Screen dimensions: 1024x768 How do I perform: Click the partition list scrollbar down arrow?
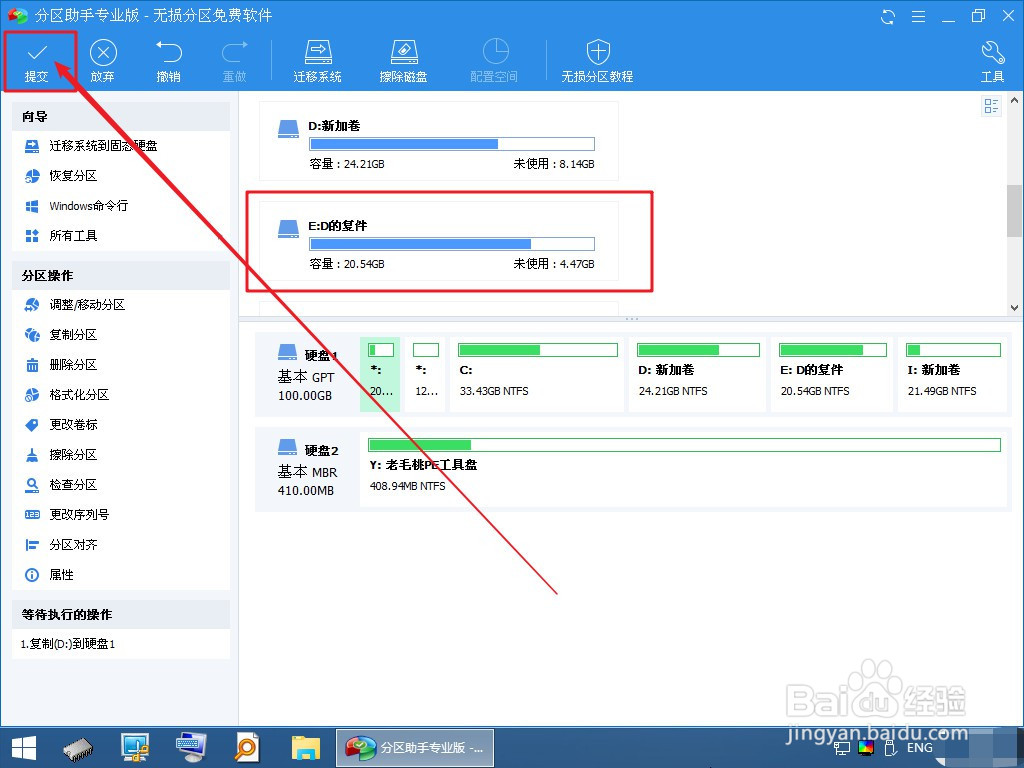click(1014, 307)
